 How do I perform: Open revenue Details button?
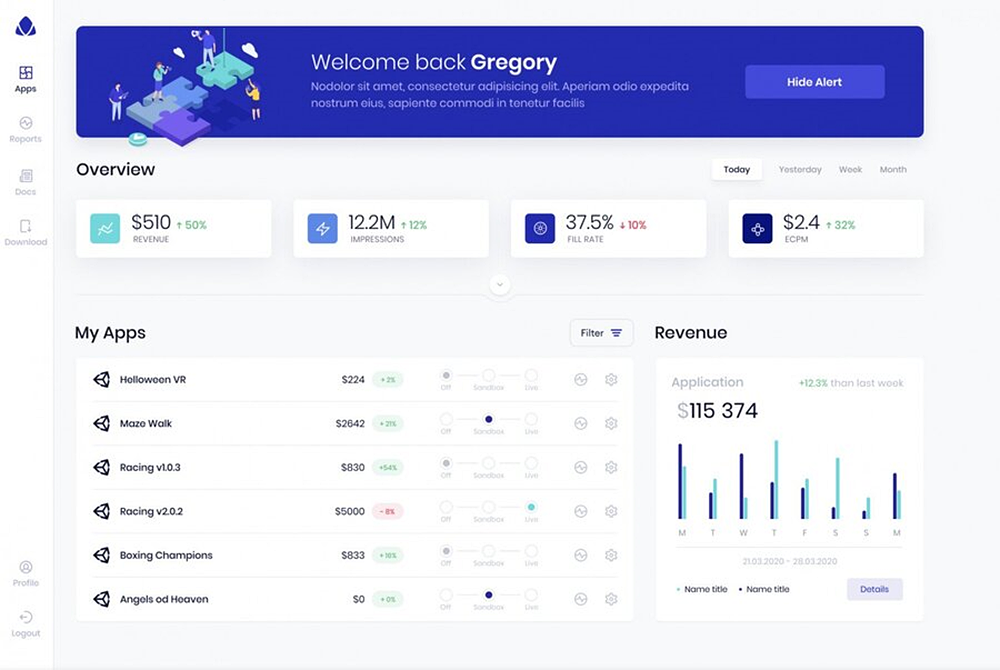click(874, 589)
